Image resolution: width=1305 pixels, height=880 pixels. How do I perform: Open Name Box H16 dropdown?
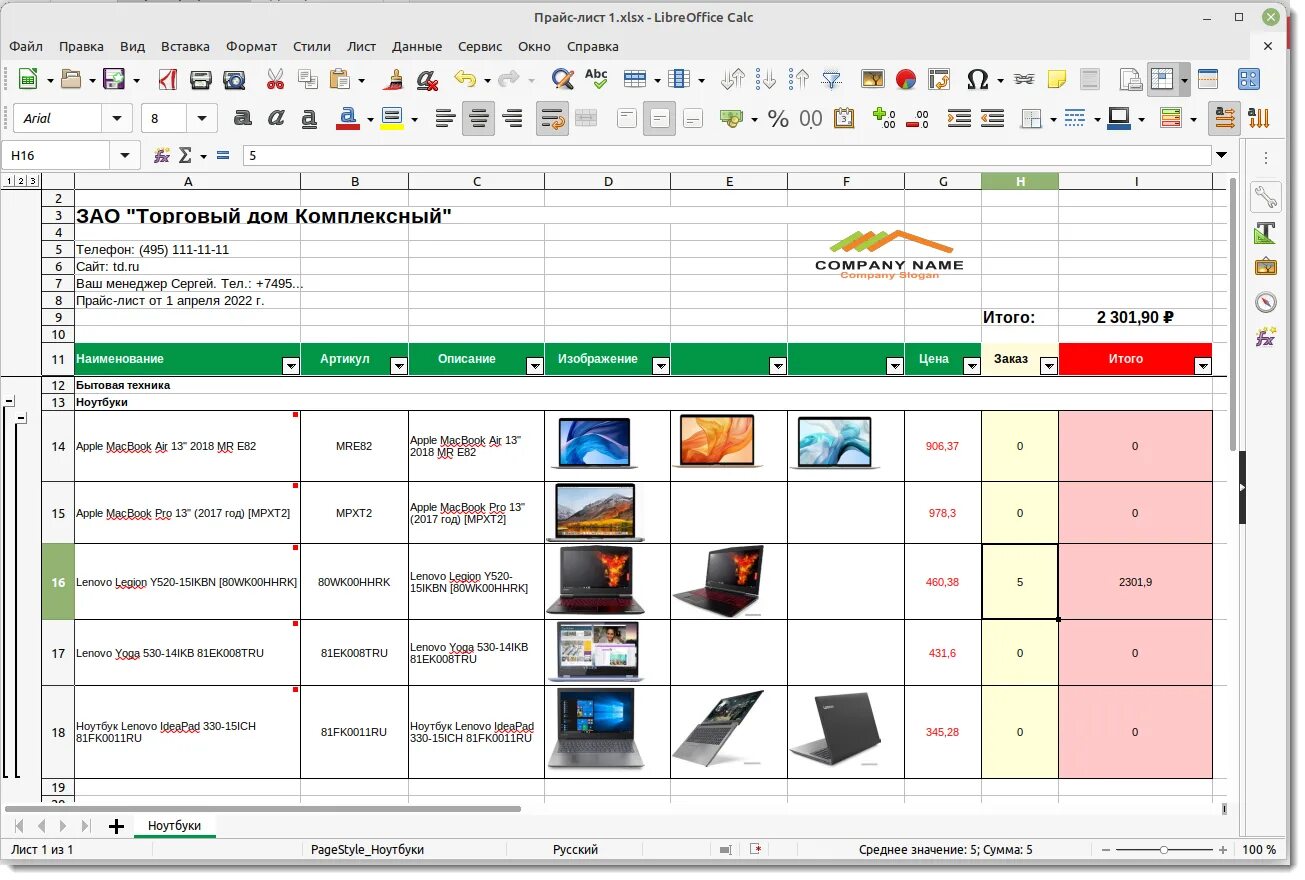[124, 156]
